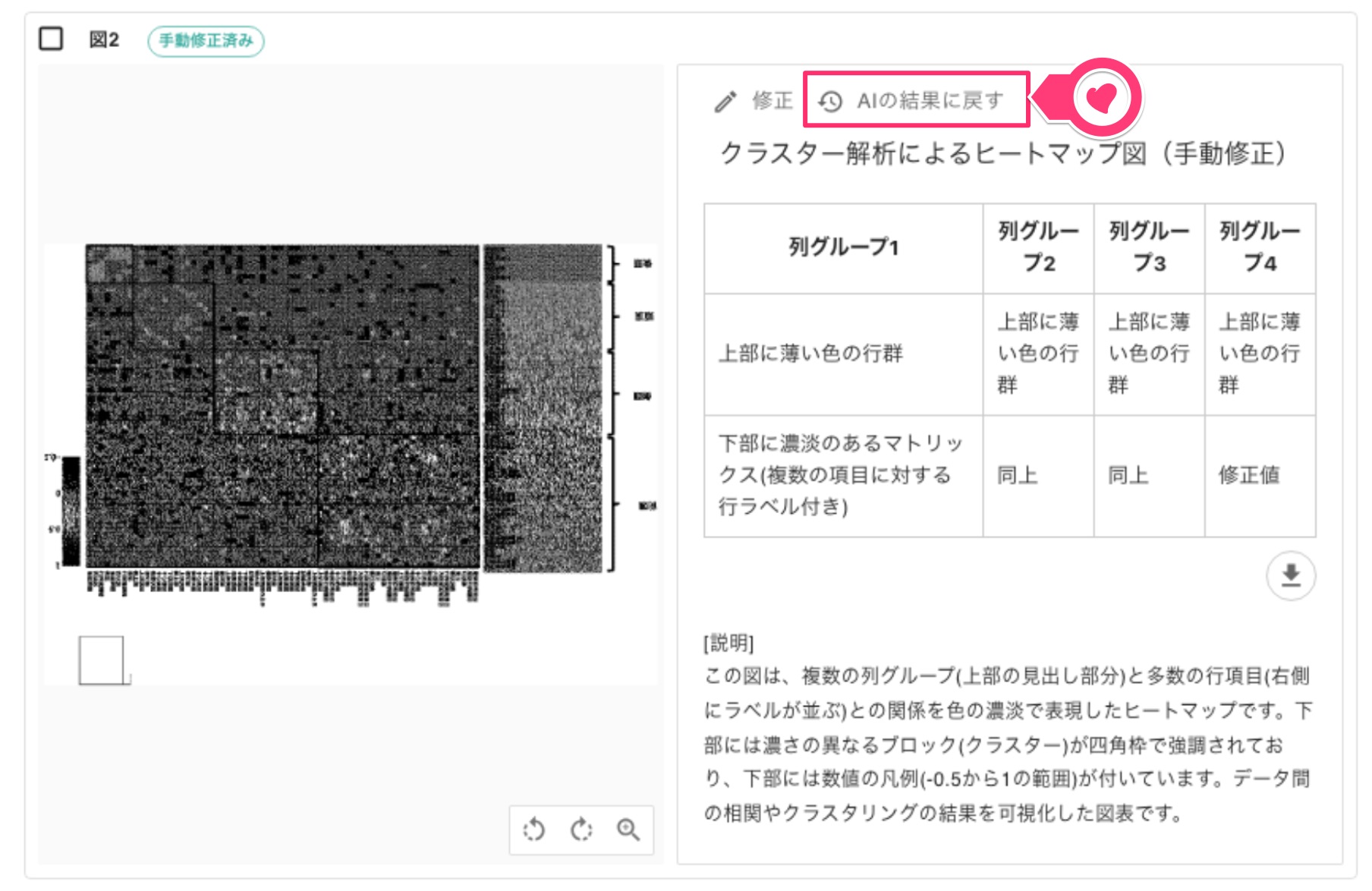Image resolution: width=1372 pixels, height=891 pixels.
Task: Click the [説明] description heading
Action: [x=728, y=643]
